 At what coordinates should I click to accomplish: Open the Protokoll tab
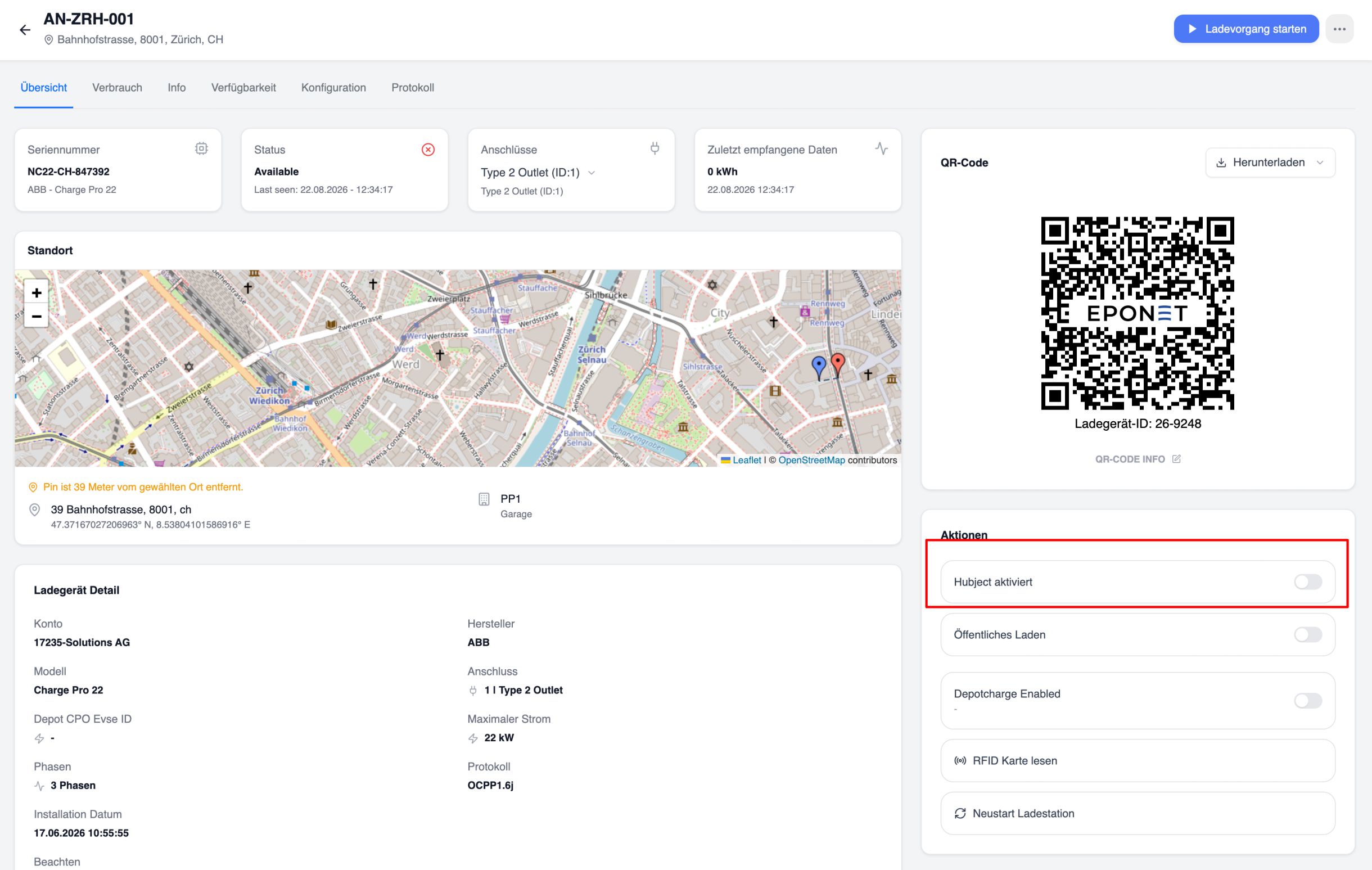(413, 88)
